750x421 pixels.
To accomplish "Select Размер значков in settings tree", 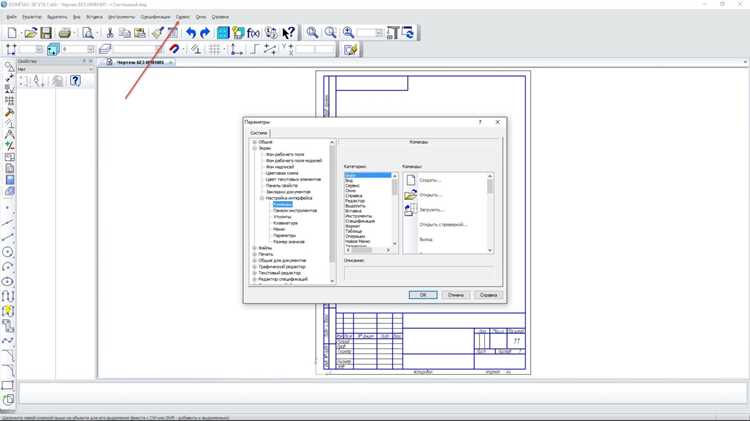I will click(x=288, y=242).
